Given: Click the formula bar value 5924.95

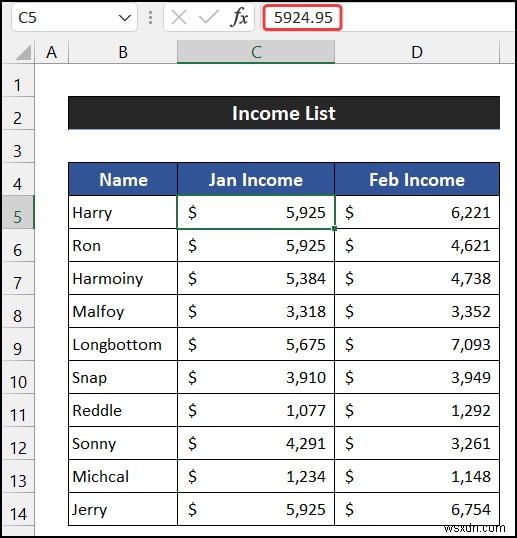Looking at the screenshot, I should point(302,17).
